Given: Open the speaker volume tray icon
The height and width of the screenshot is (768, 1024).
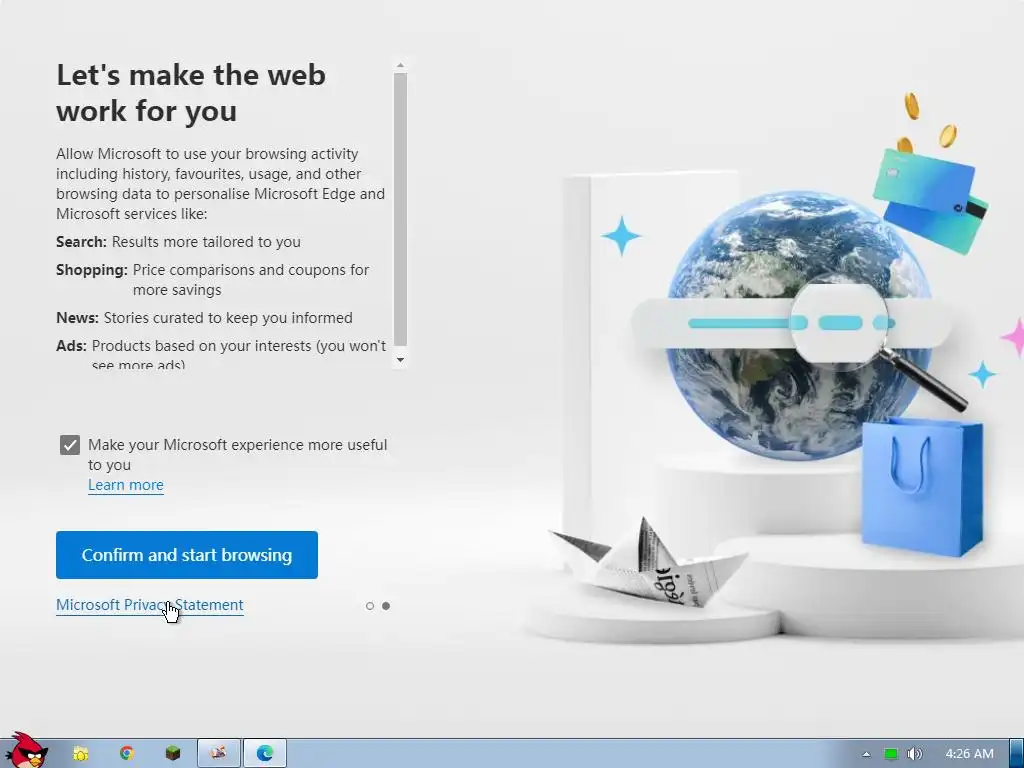Looking at the screenshot, I should [914, 754].
